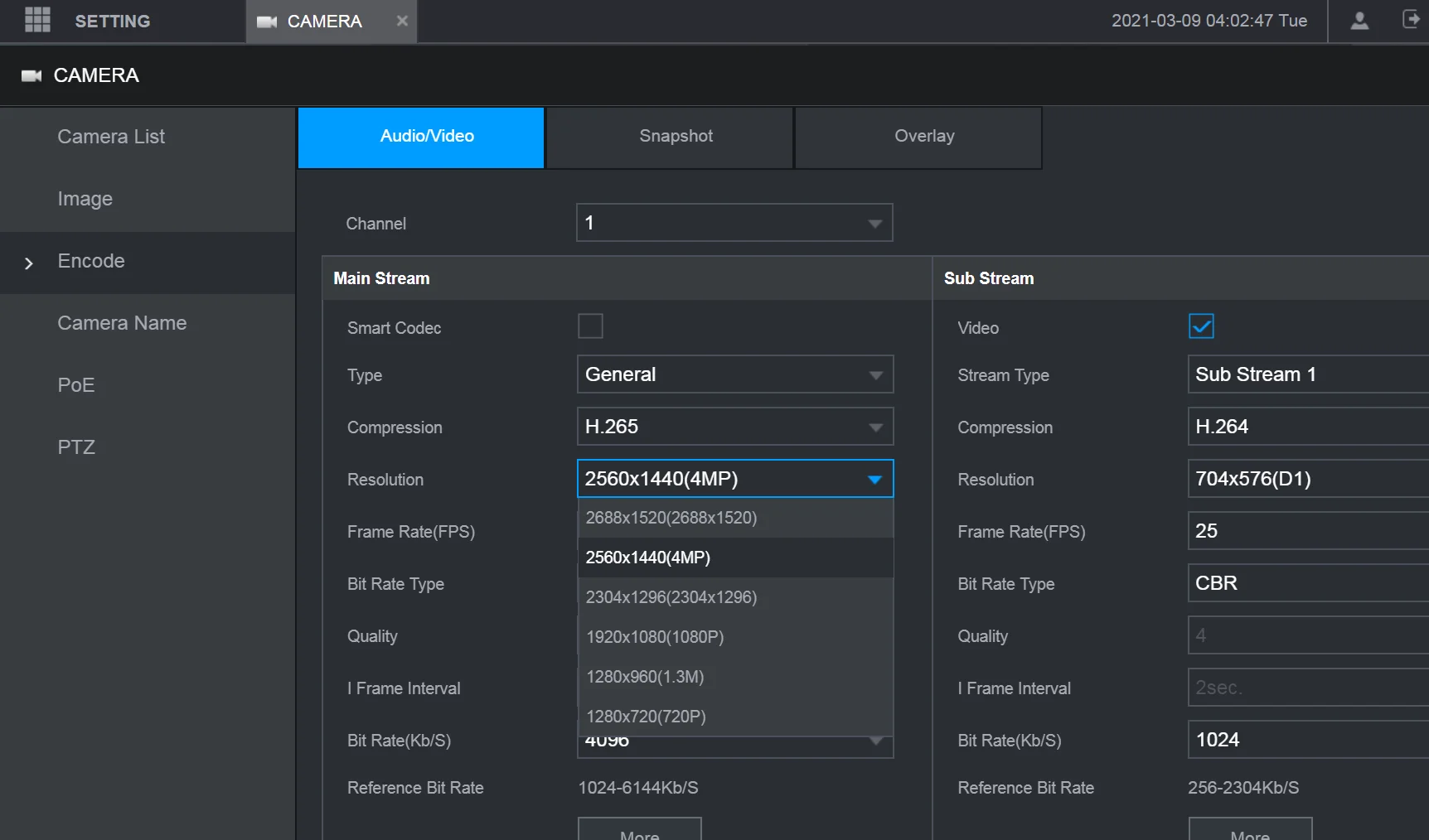
Task: Go to the PTZ settings page
Action: click(76, 447)
